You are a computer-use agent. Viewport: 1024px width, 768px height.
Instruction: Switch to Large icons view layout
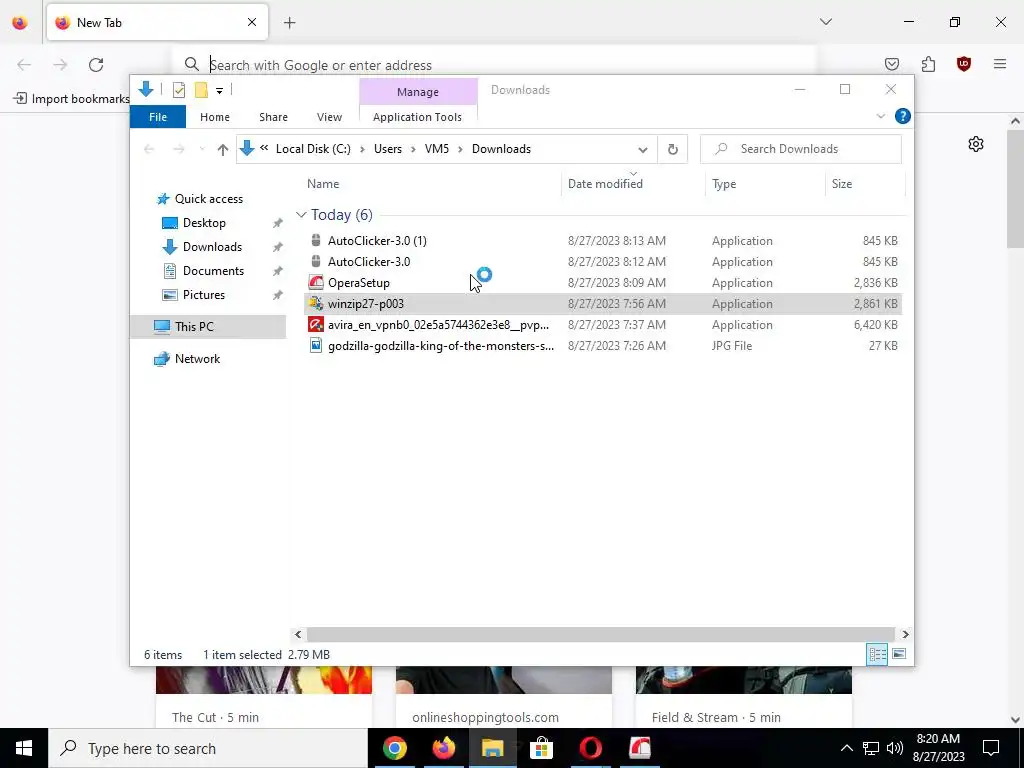pos(899,654)
